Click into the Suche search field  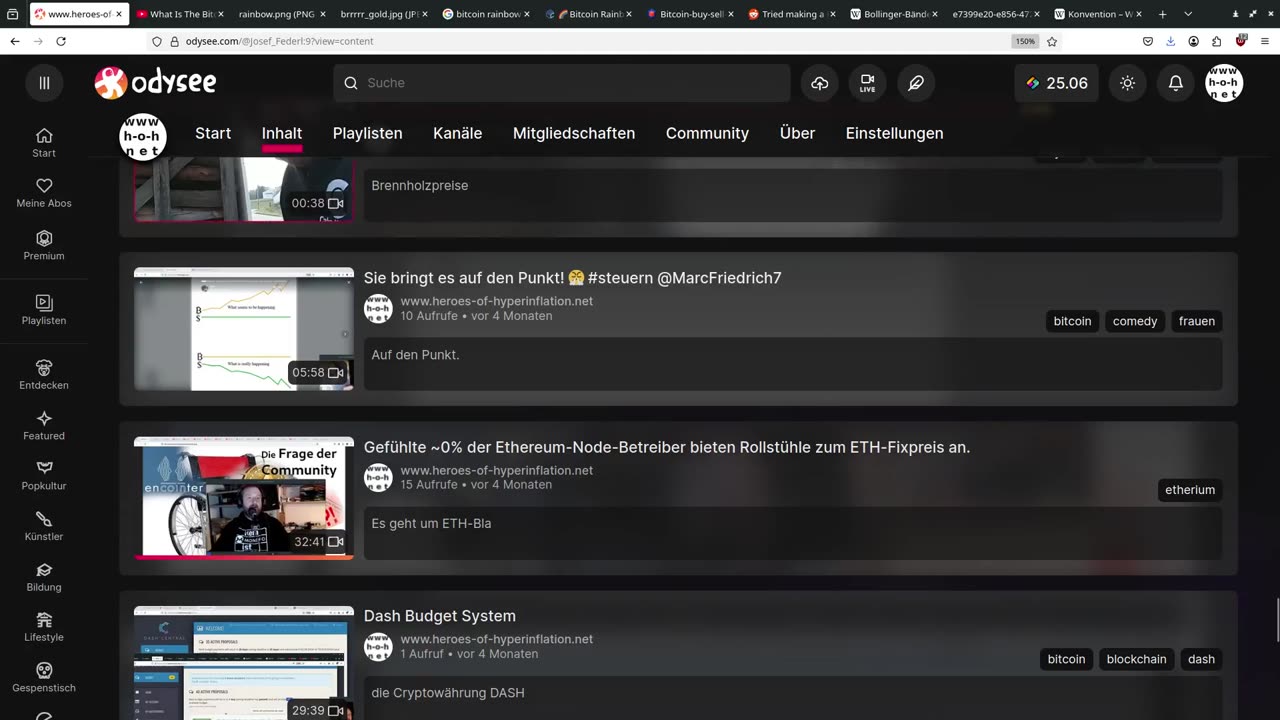pyautogui.click(x=562, y=83)
